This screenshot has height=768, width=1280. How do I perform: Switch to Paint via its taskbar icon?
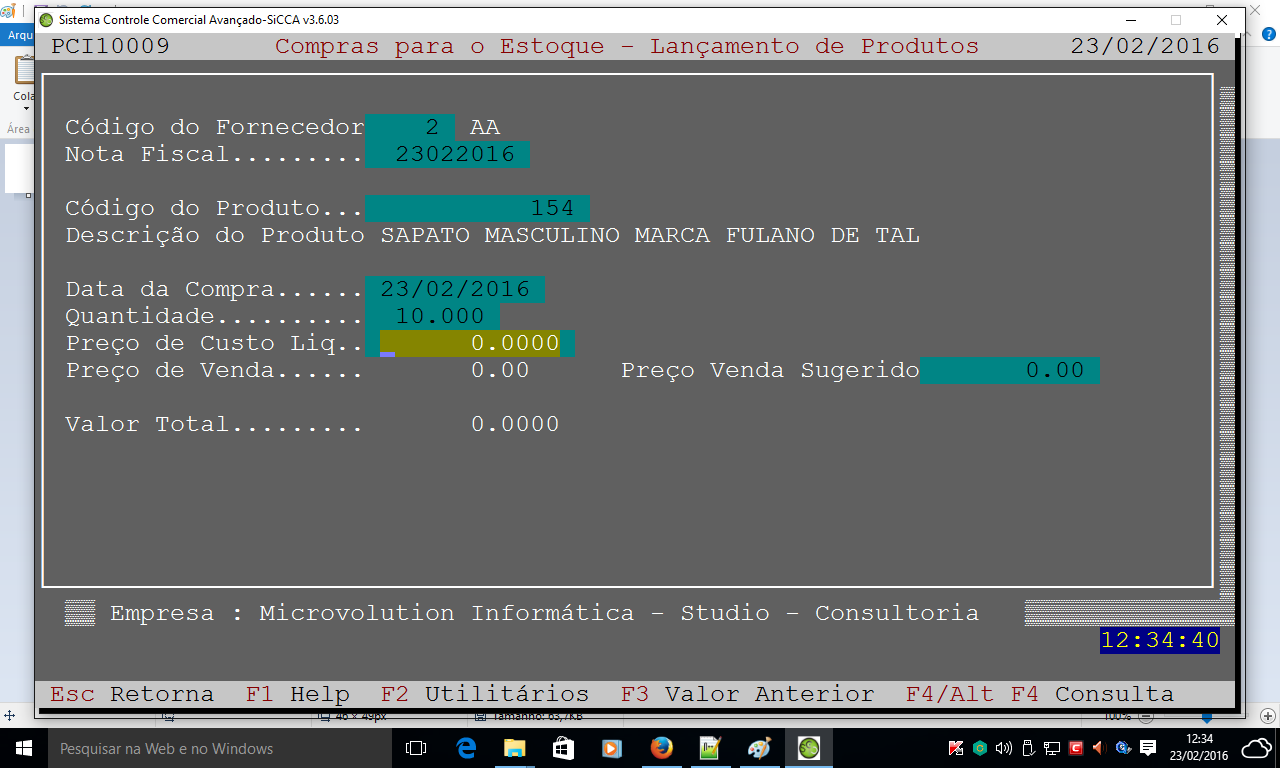(x=759, y=748)
